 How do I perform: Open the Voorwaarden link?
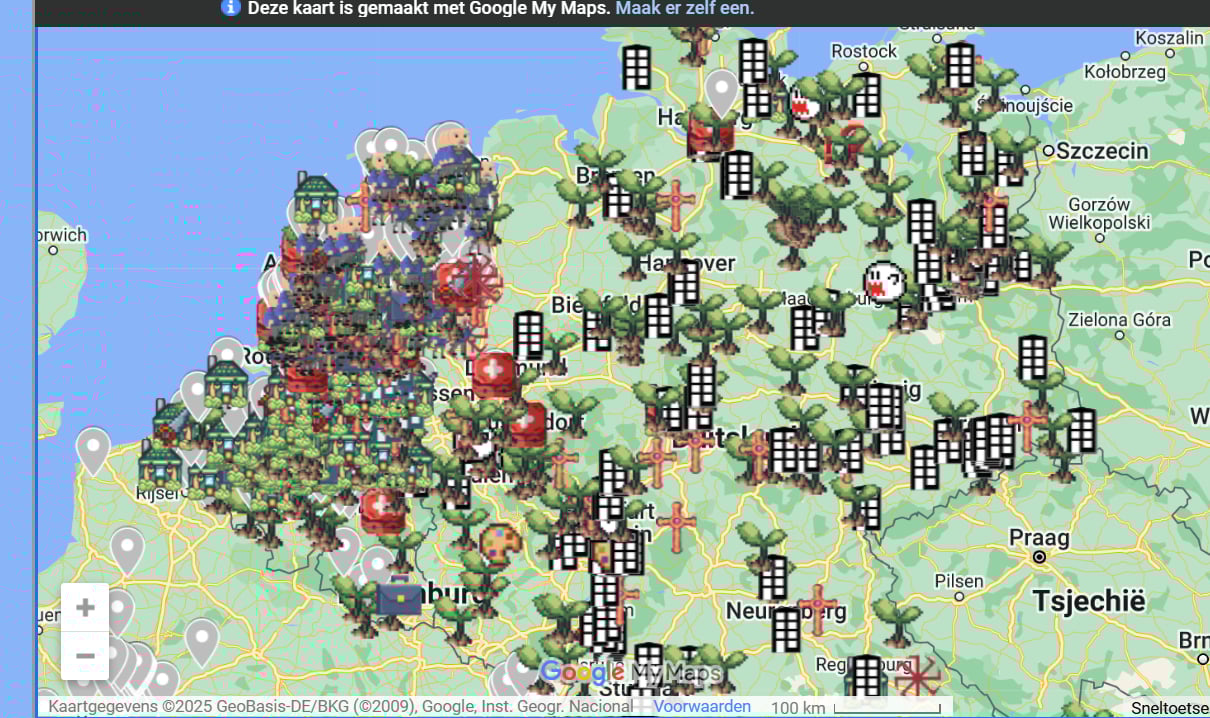pos(702,706)
